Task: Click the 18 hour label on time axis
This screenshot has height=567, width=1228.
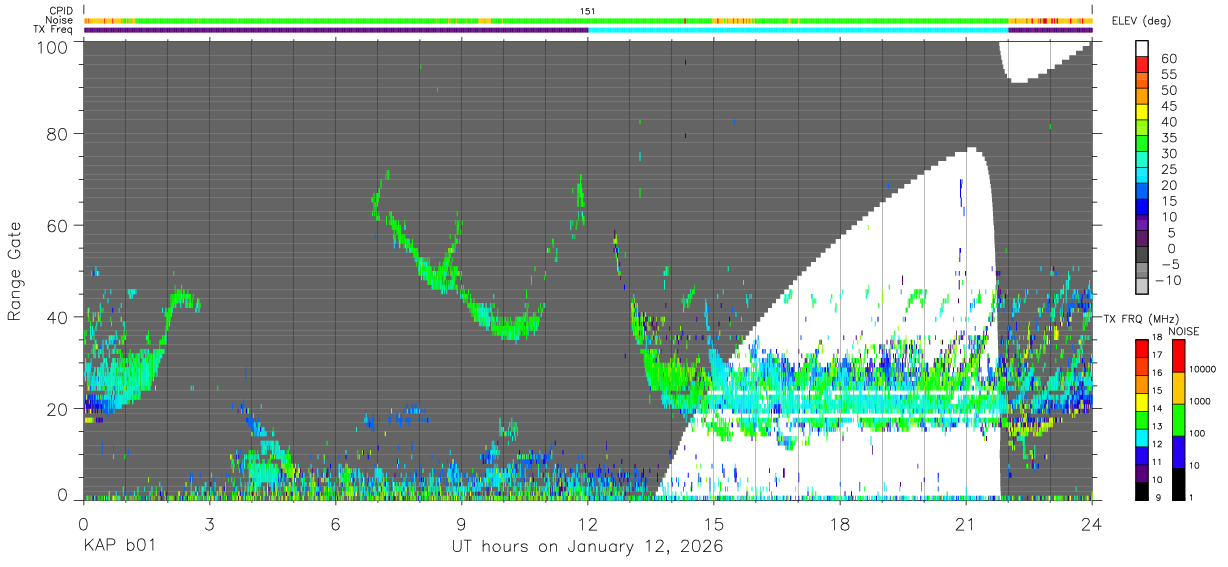Action: (840, 524)
